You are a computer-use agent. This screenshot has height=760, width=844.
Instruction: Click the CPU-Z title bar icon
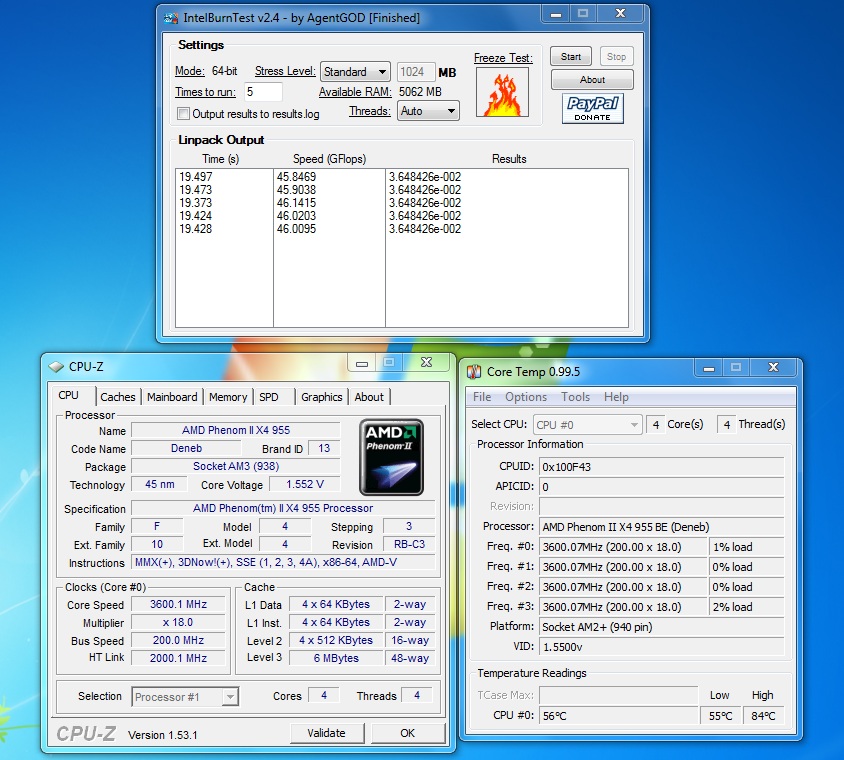[56, 367]
